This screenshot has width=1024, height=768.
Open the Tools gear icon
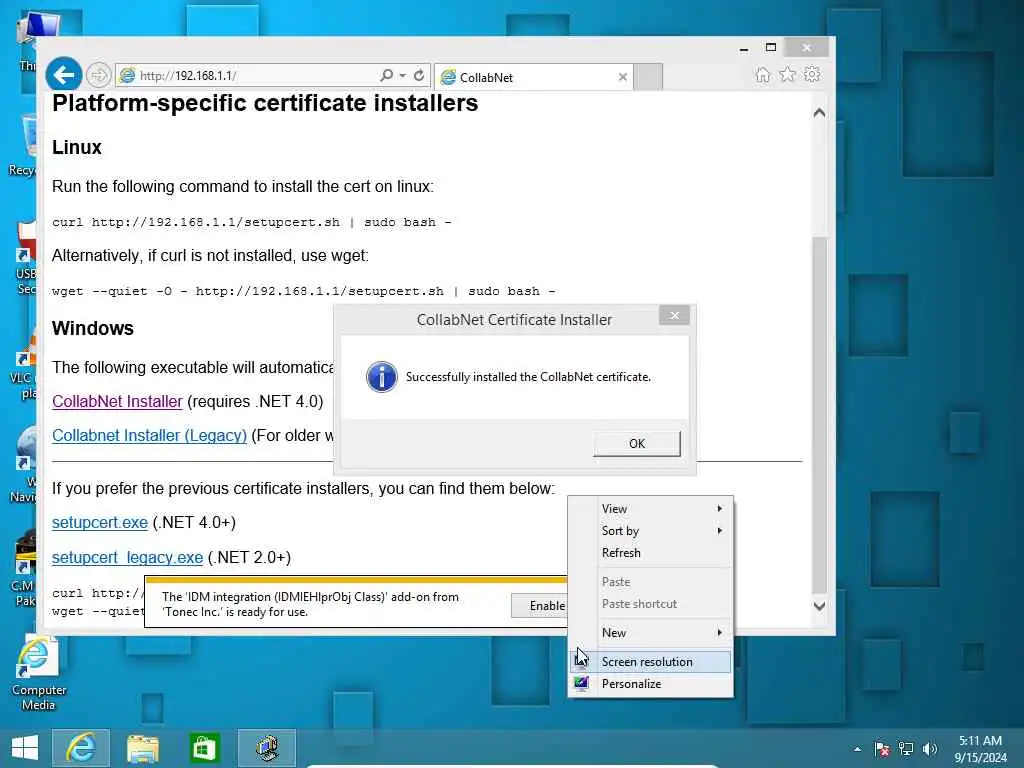pos(812,74)
